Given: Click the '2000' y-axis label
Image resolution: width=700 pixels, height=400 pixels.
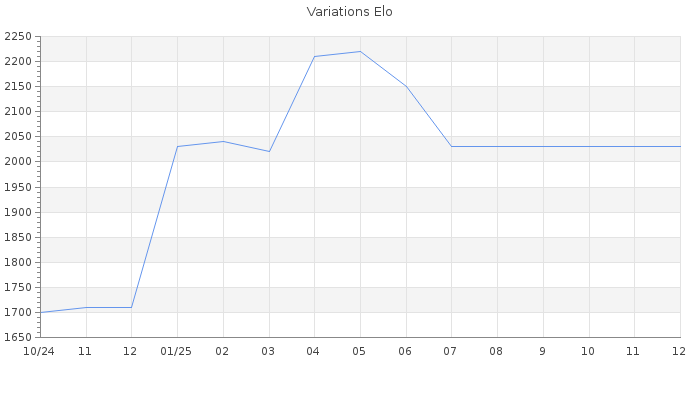Looking at the screenshot, I should [x=19, y=162].
